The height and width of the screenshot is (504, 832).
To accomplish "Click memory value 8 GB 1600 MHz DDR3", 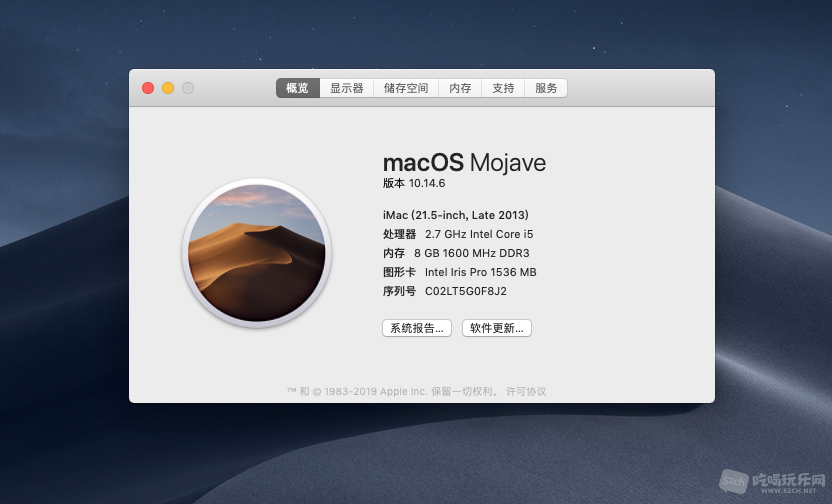I will [x=472, y=253].
